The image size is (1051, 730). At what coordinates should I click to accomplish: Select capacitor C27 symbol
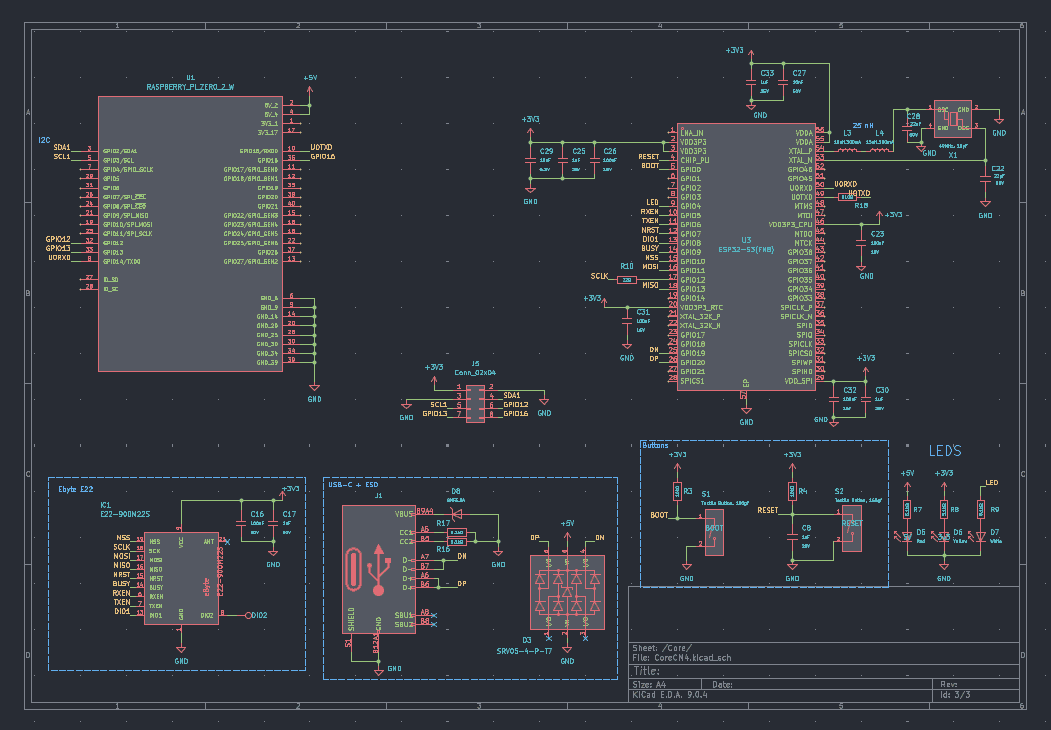pyautogui.click(x=783, y=82)
